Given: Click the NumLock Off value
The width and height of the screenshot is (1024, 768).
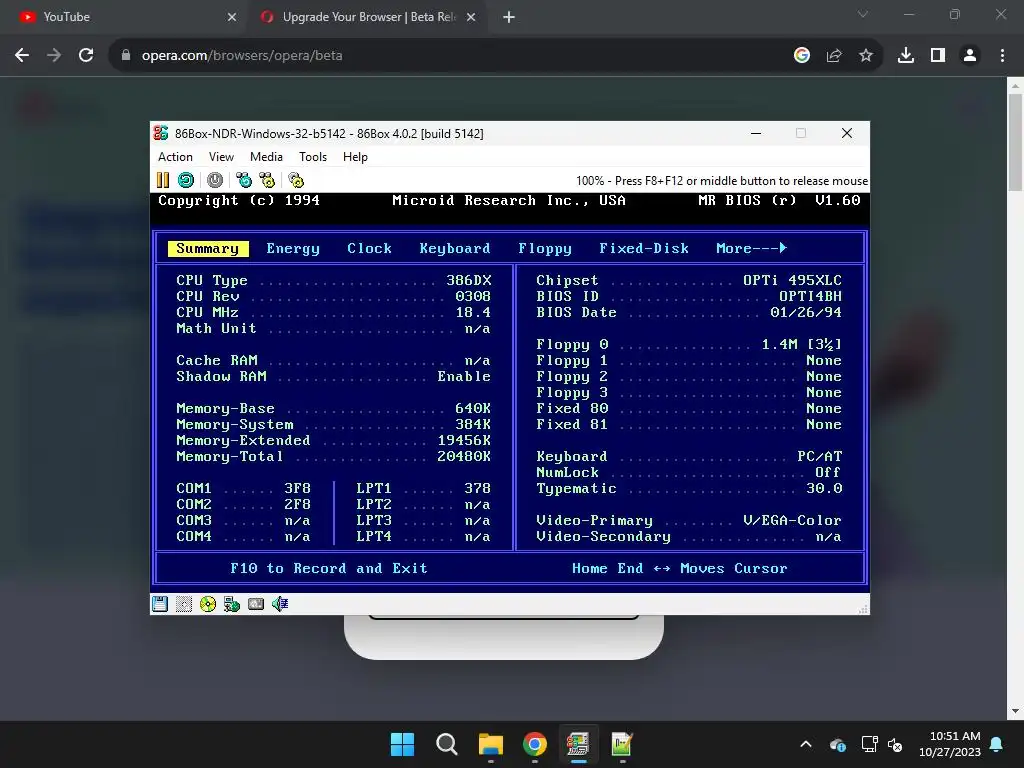Looking at the screenshot, I should click(x=828, y=472).
